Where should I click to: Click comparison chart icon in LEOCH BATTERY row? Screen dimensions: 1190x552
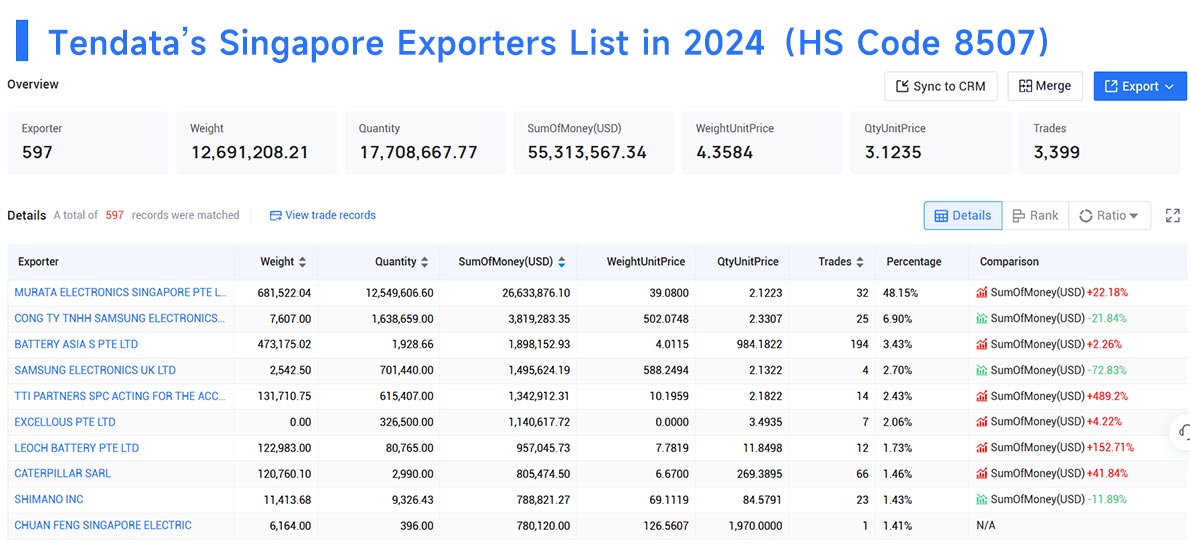click(x=982, y=448)
